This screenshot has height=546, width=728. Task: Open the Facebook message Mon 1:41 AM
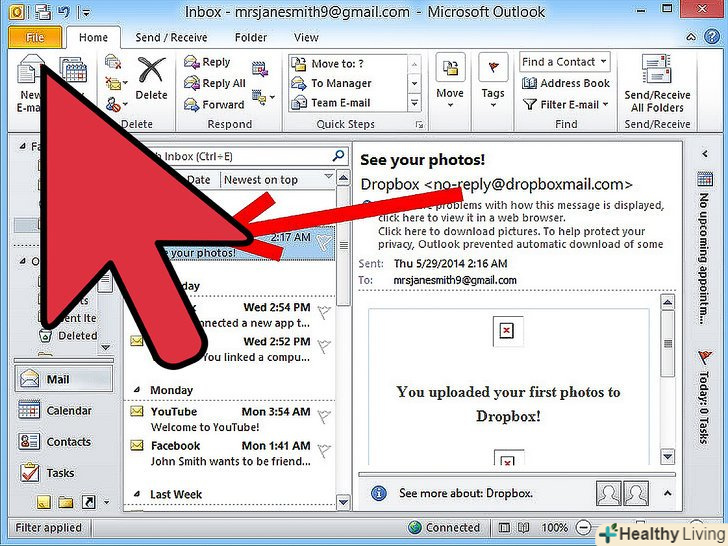click(x=230, y=454)
